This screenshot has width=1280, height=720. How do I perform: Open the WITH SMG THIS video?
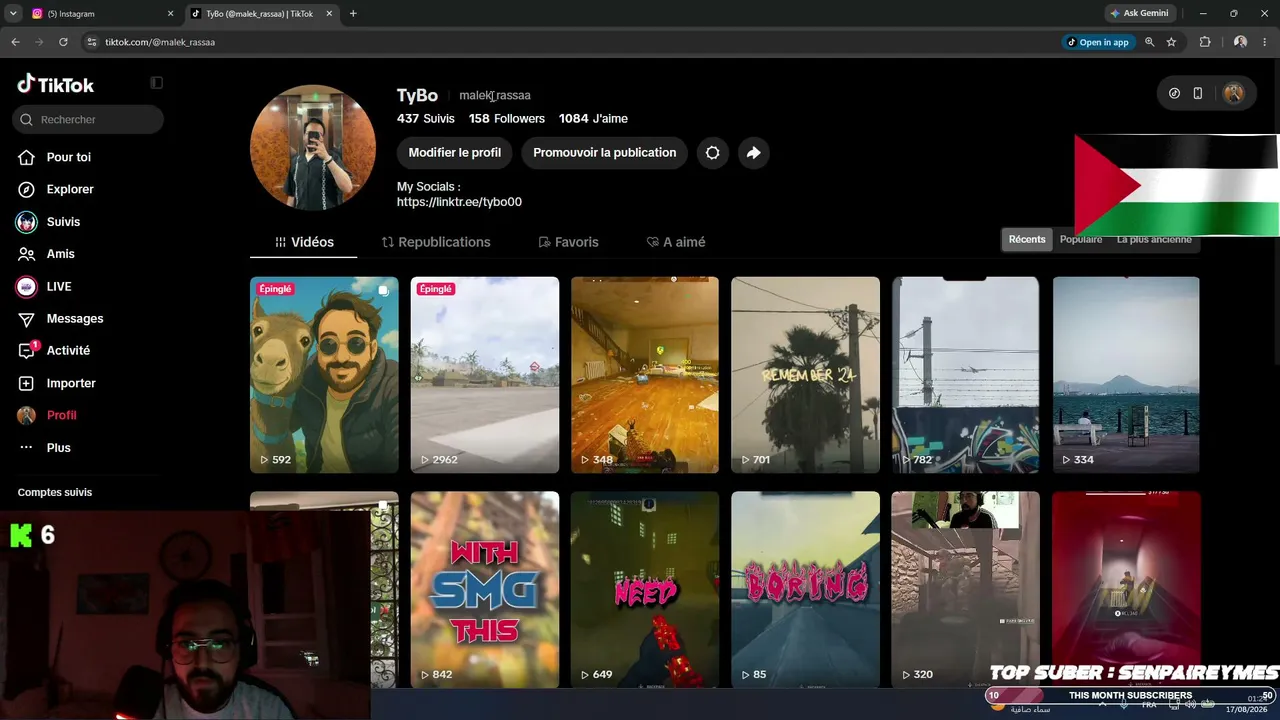(x=485, y=589)
